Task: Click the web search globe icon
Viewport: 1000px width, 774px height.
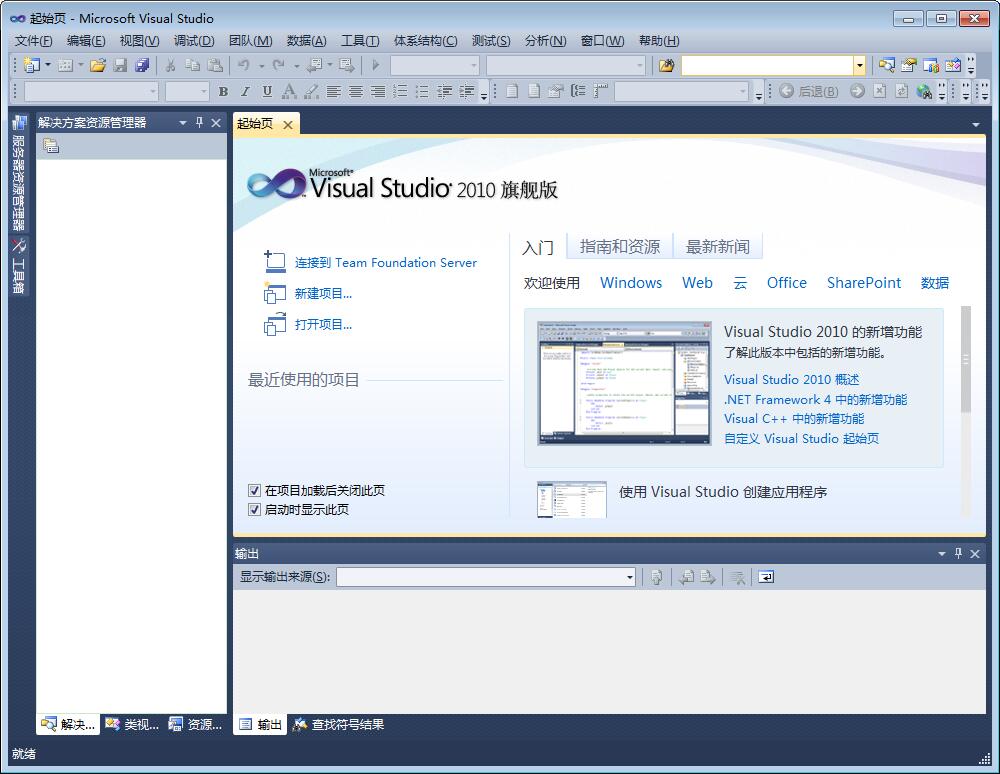Action: (924, 92)
